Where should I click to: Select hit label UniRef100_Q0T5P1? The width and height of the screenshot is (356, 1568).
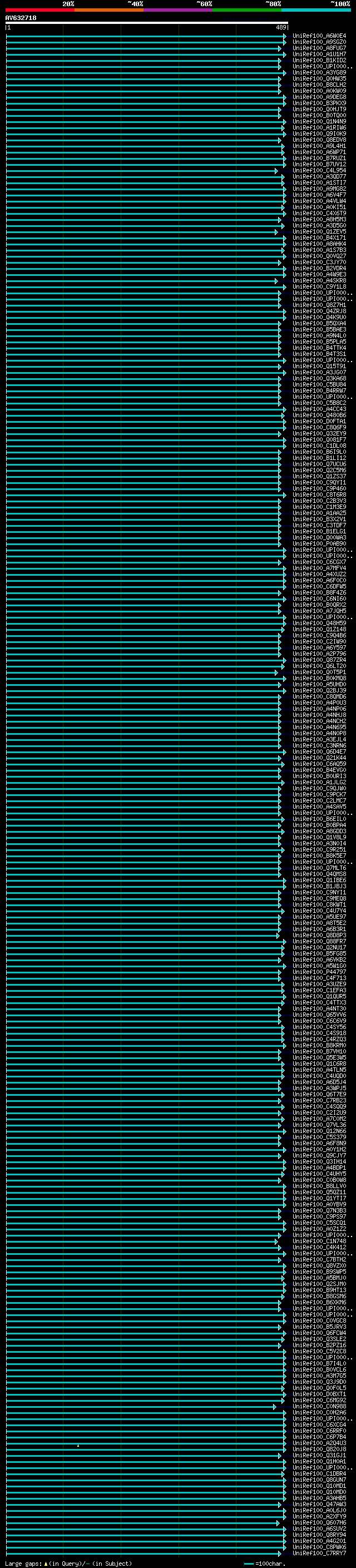pyautogui.click(x=319, y=672)
